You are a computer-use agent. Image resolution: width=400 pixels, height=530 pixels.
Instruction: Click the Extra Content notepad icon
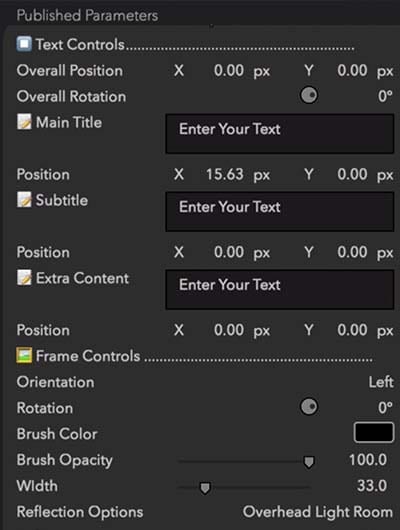[24, 278]
